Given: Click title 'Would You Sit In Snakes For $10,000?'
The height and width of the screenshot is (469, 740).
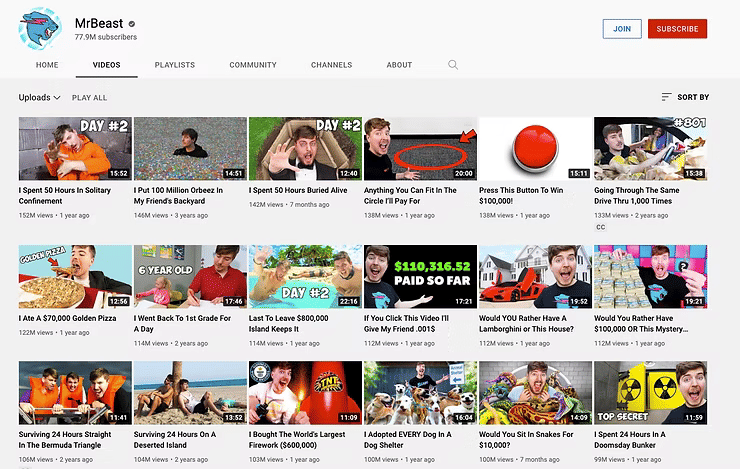Looking at the screenshot, I should pos(526,439).
